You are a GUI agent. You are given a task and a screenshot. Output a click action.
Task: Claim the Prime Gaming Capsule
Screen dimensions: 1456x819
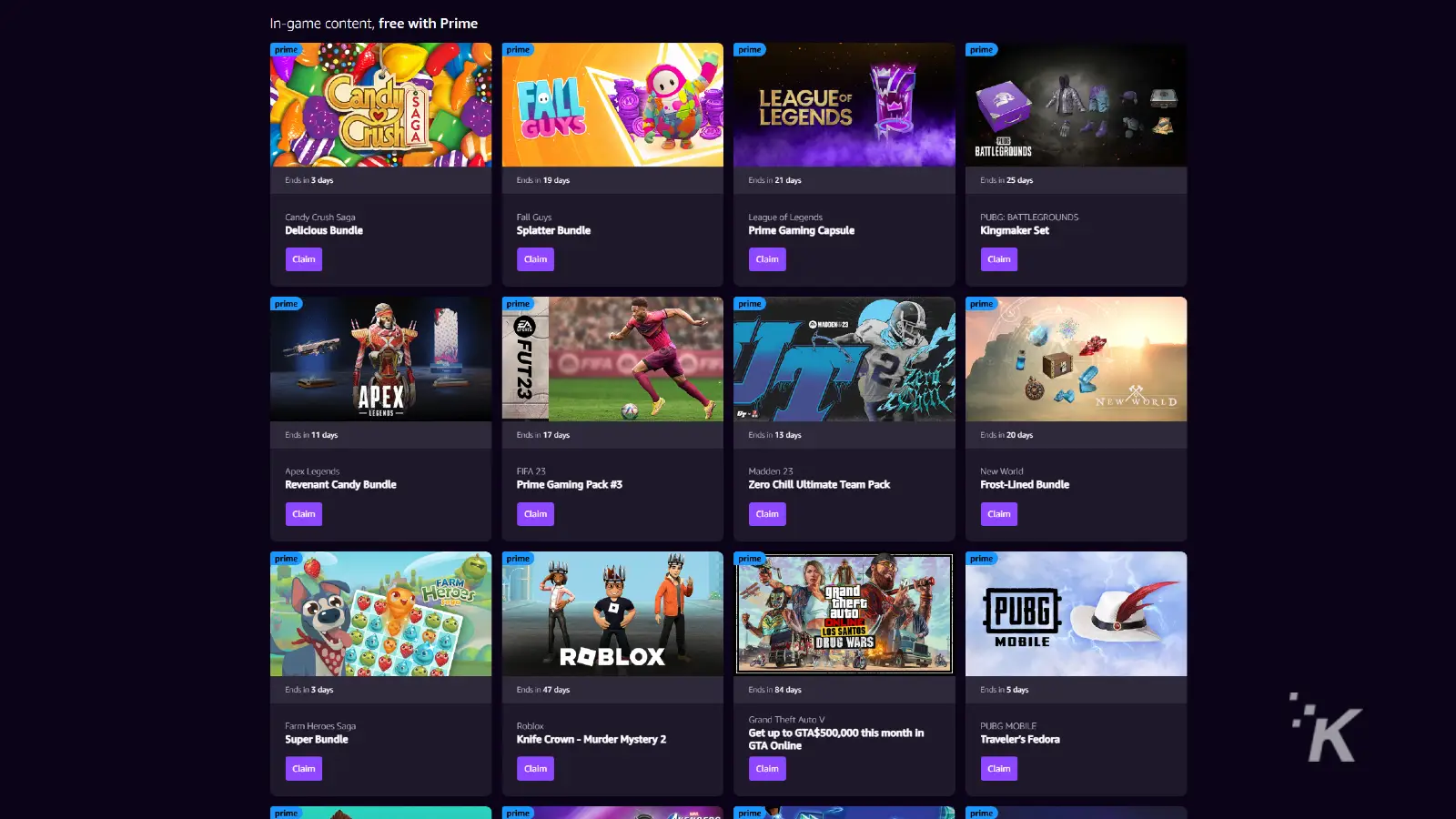click(x=767, y=259)
